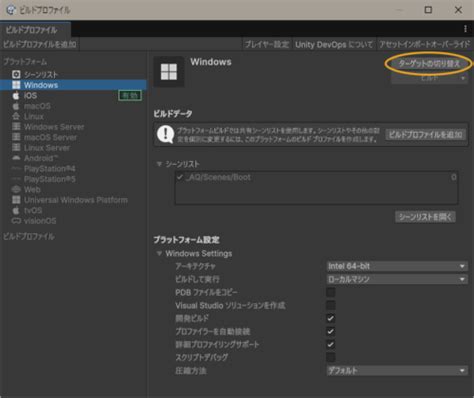Click the Linux platform icon

(x=16, y=116)
